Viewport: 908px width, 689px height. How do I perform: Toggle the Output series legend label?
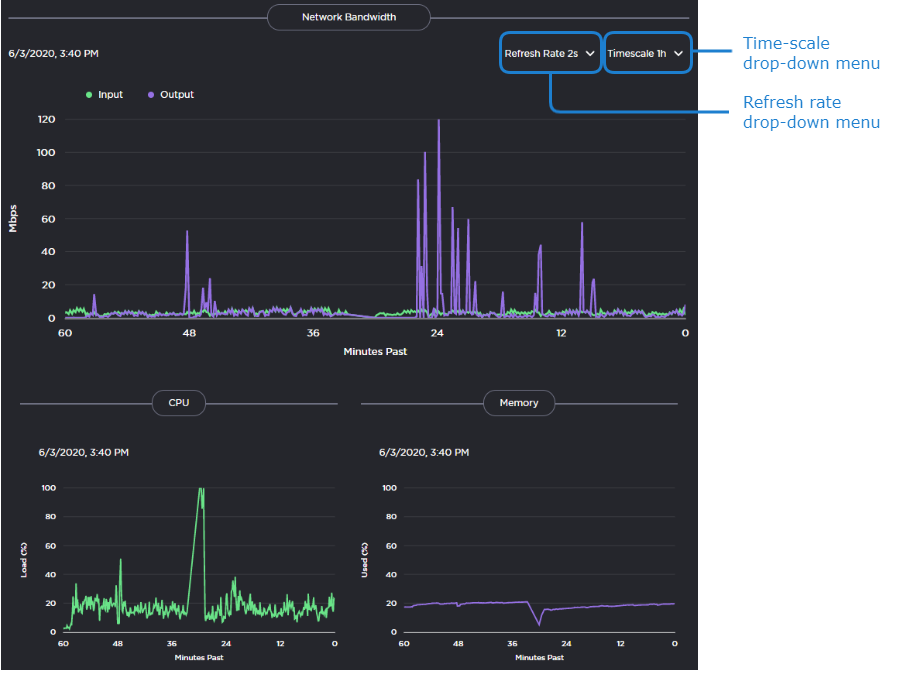point(177,95)
